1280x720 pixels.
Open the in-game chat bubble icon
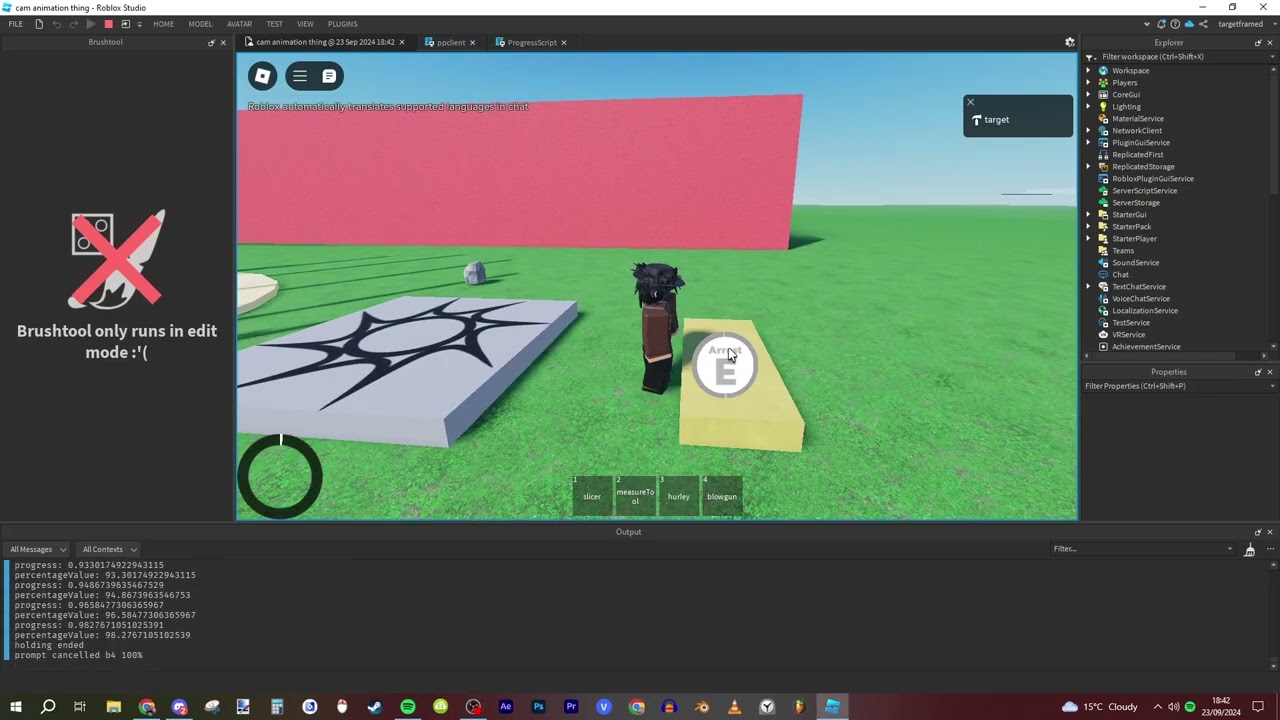click(329, 76)
